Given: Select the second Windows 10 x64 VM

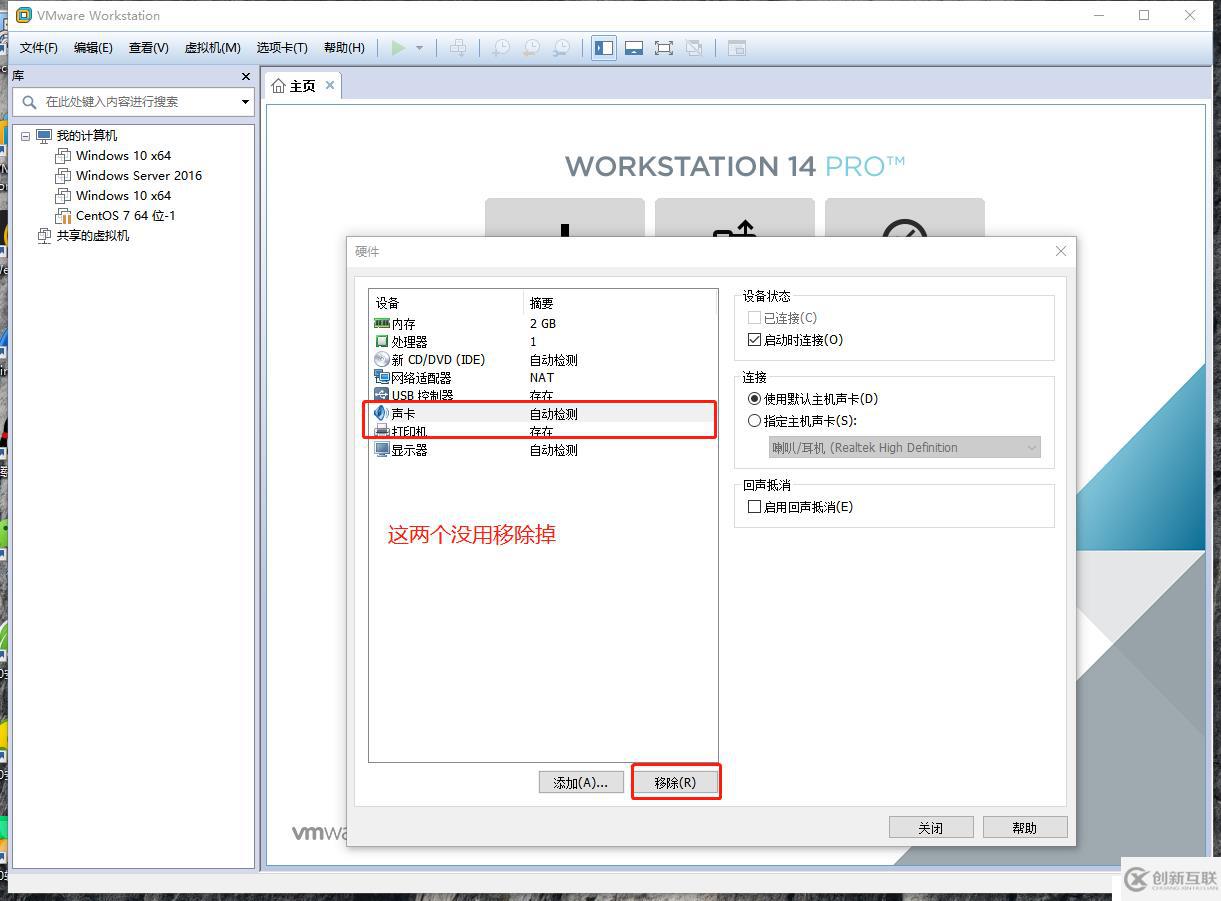Looking at the screenshot, I should coord(123,196).
